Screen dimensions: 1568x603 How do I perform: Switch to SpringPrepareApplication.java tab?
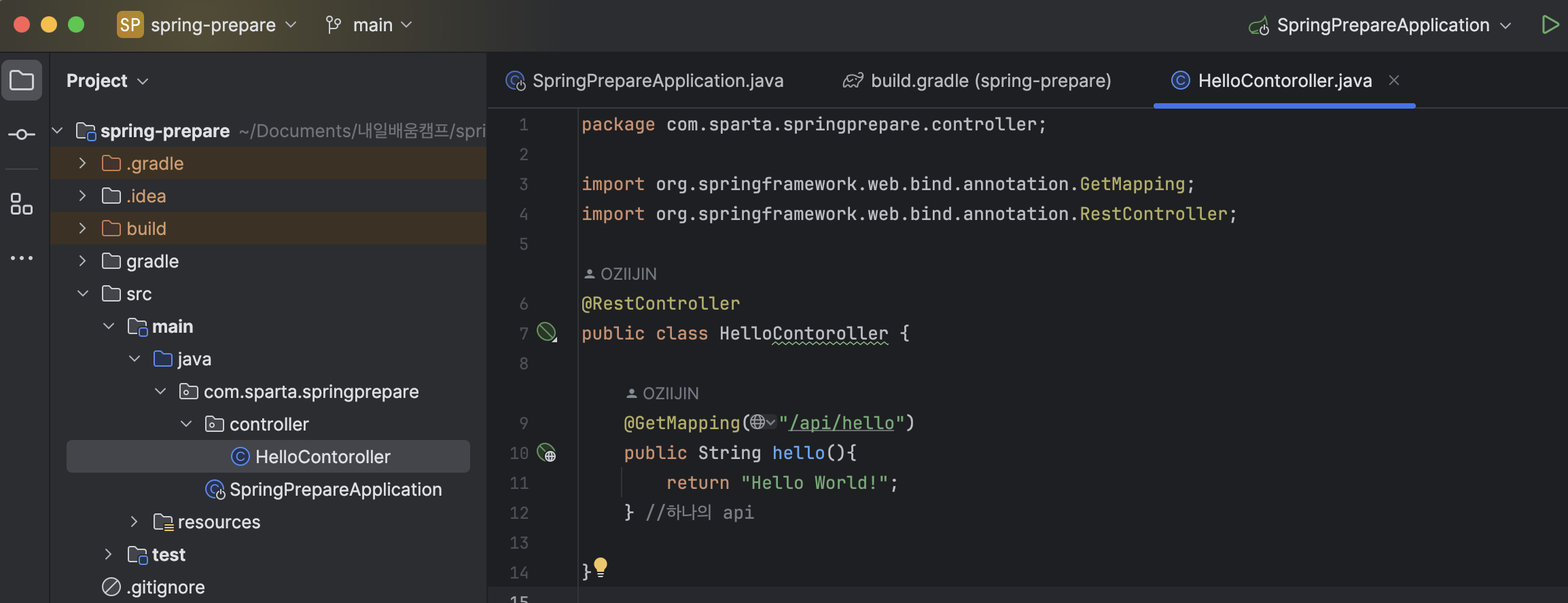[x=645, y=81]
